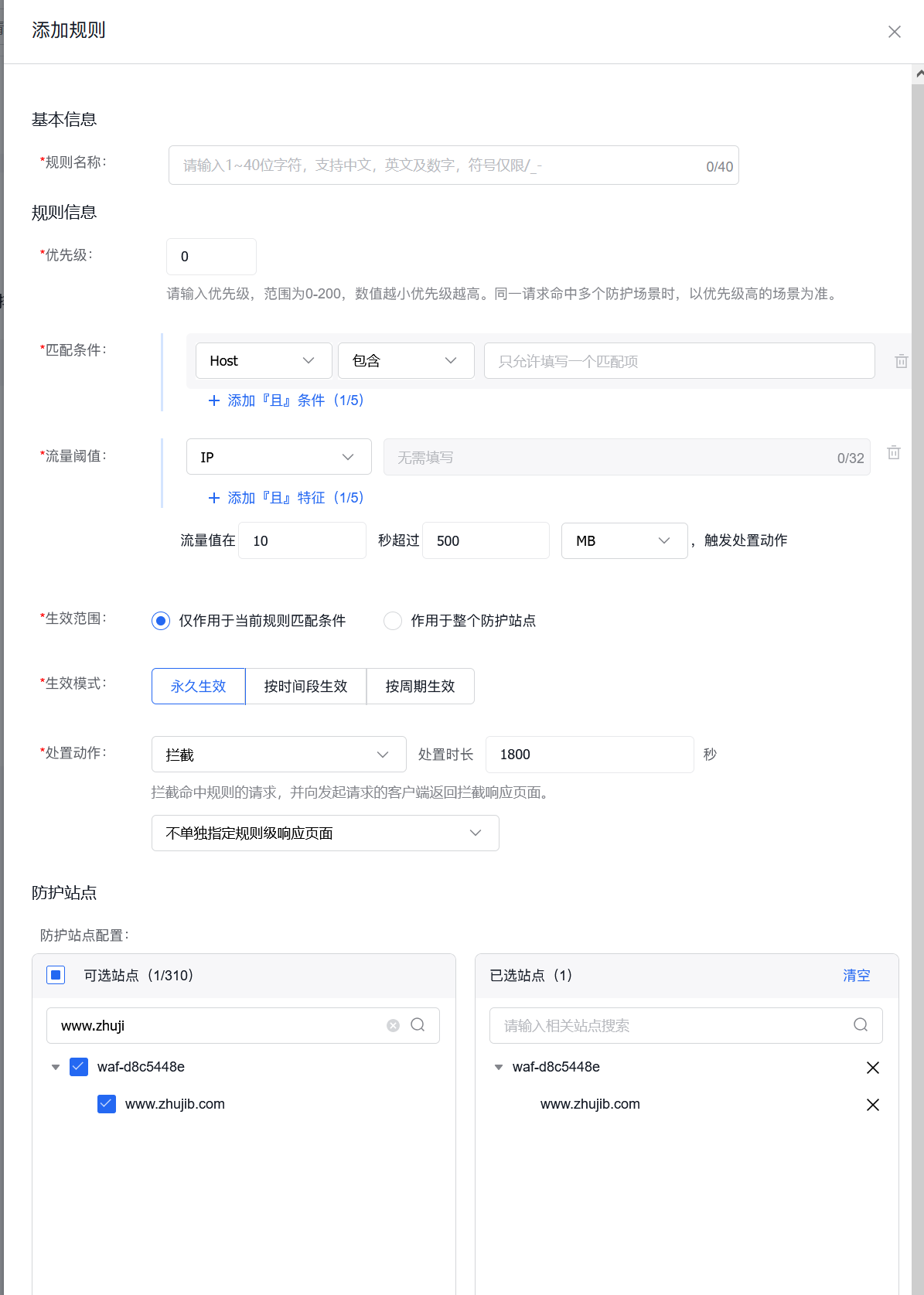This screenshot has width=924, height=1295.
Task: Open the MB unit dropdown
Action: (625, 540)
